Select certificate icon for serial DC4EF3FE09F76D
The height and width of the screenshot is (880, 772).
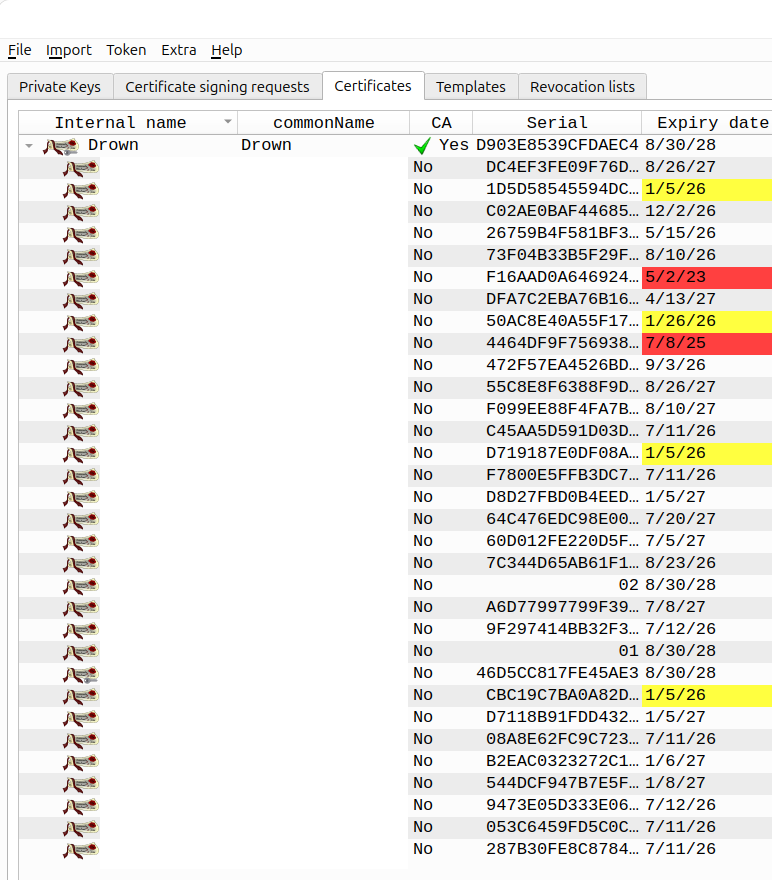tap(81, 168)
